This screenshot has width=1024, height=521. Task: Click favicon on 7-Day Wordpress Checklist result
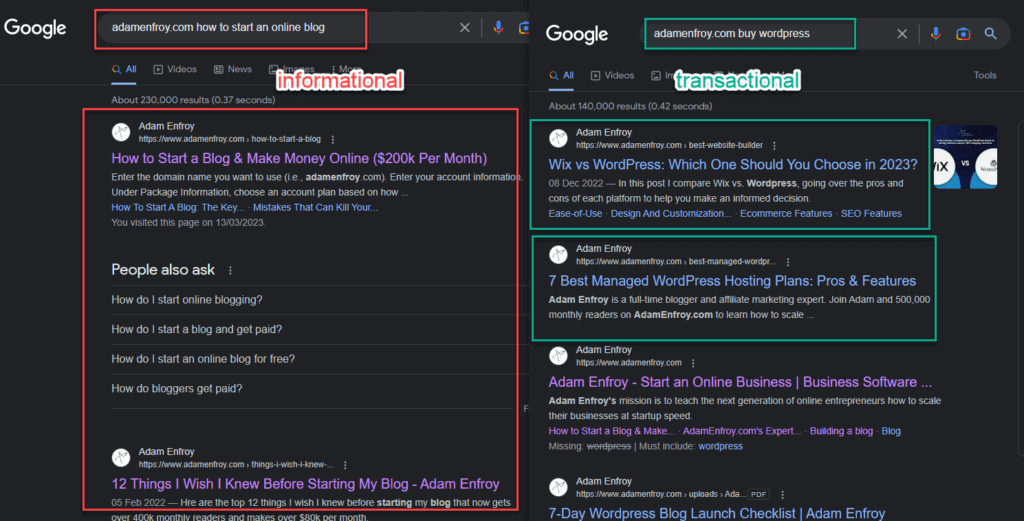(x=558, y=487)
